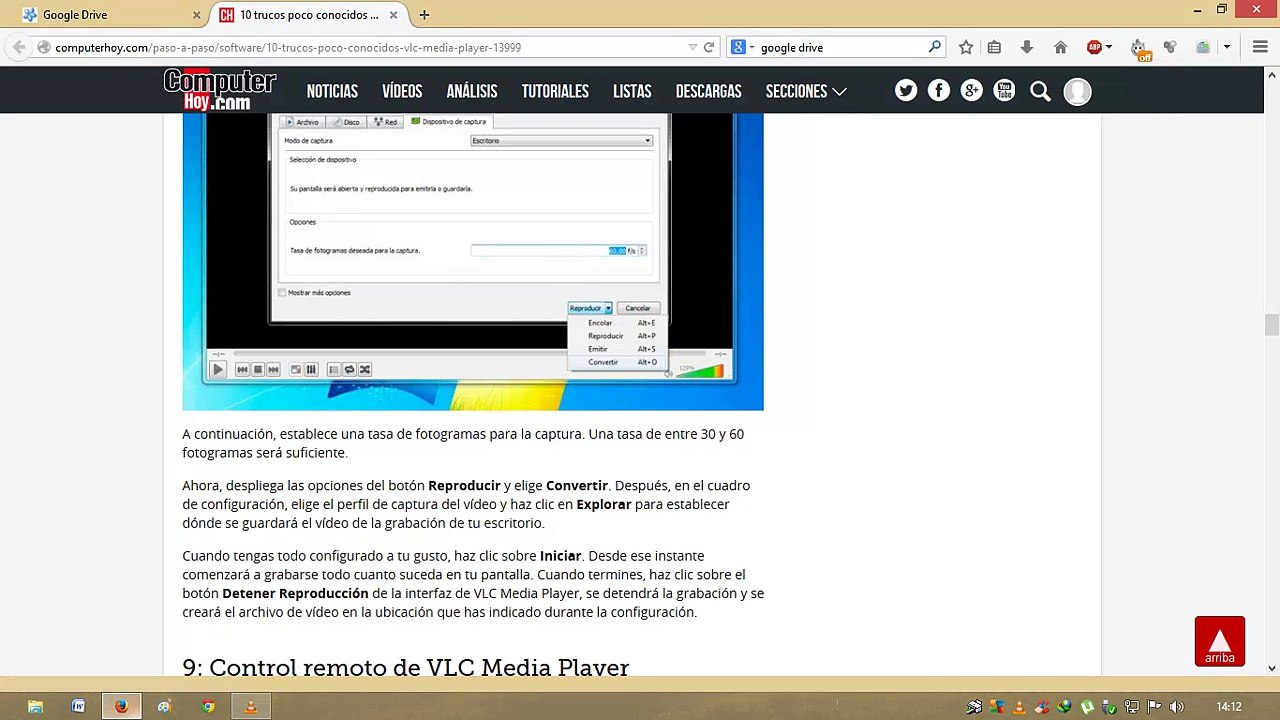This screenshot has width=1280, height=720.
Task: Open new browser tab with plus button
Action: [x=424, y=15]
